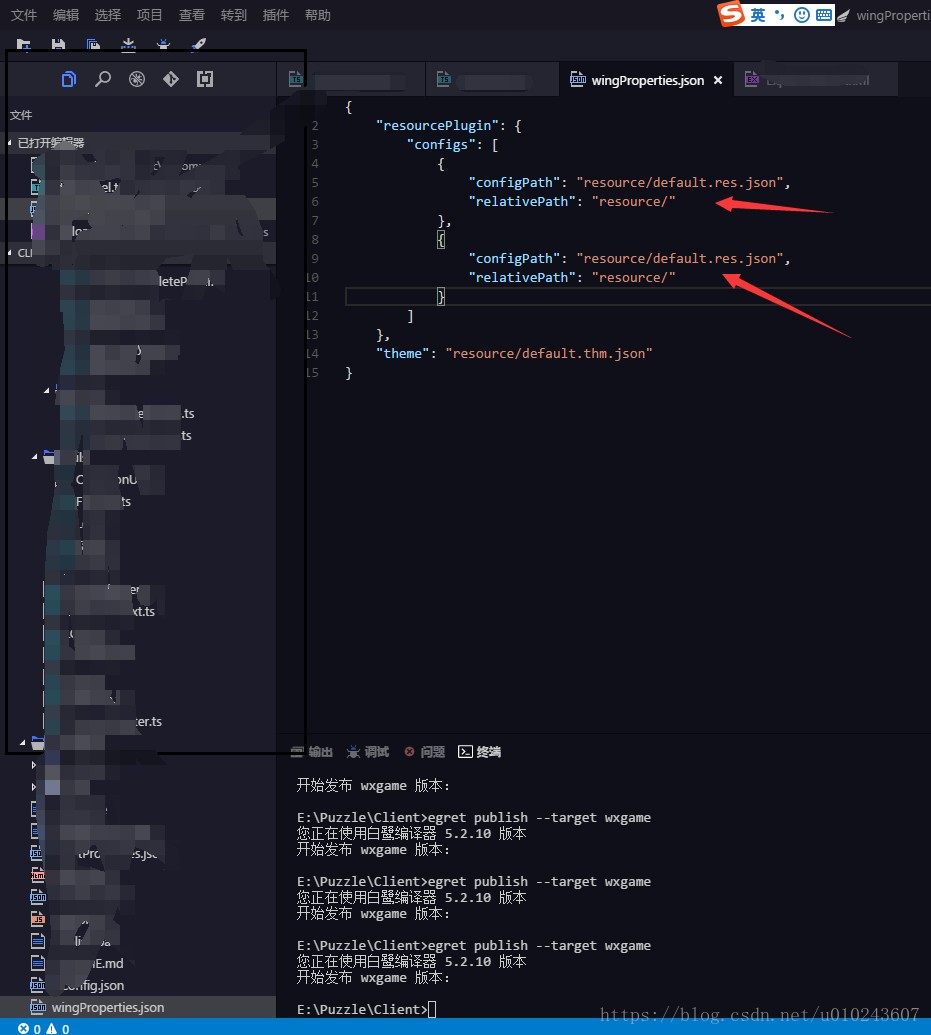
Task: Click the errors count in status bar
Action: 30,1028
